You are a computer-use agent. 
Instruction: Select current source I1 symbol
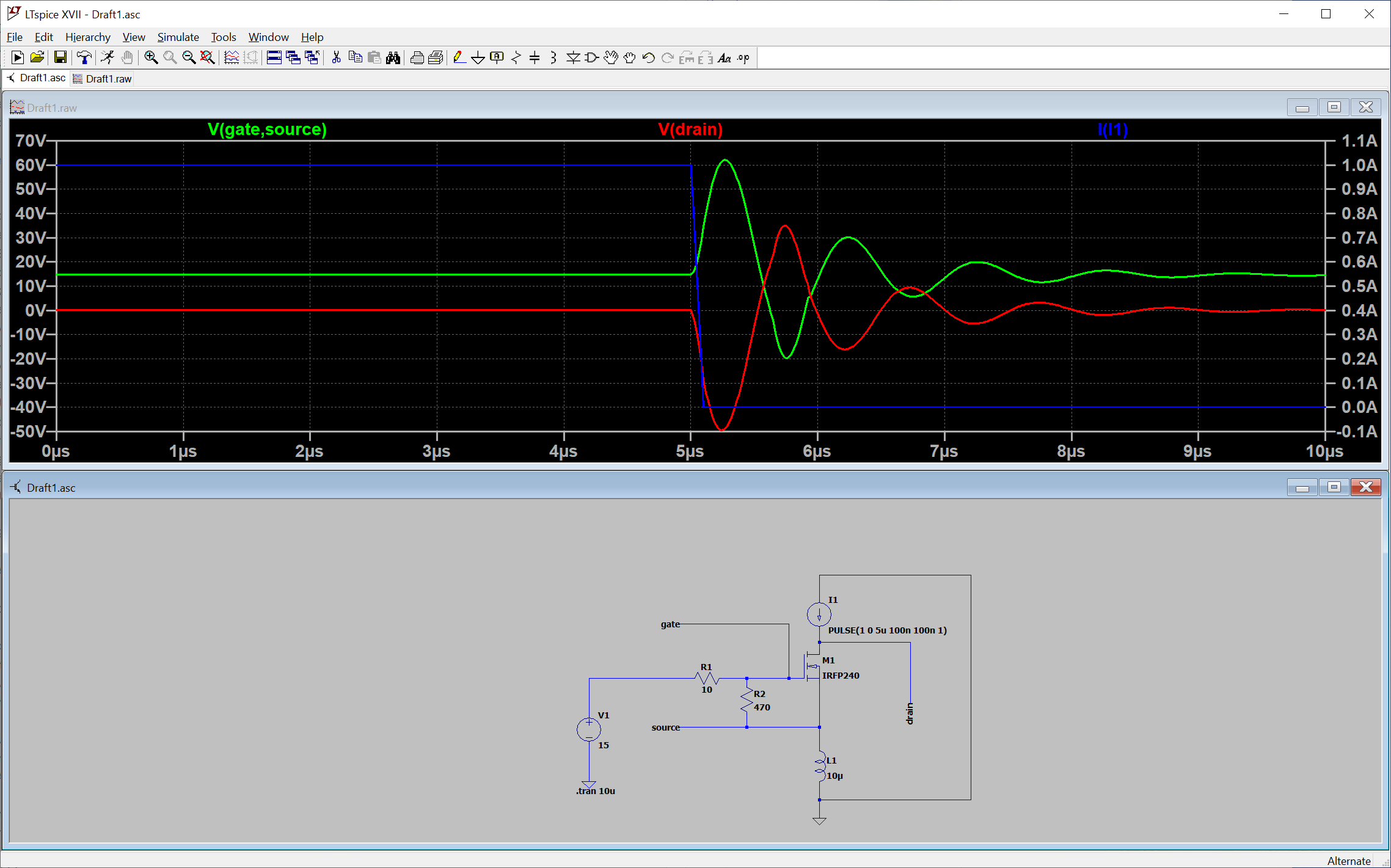point(819,615)
